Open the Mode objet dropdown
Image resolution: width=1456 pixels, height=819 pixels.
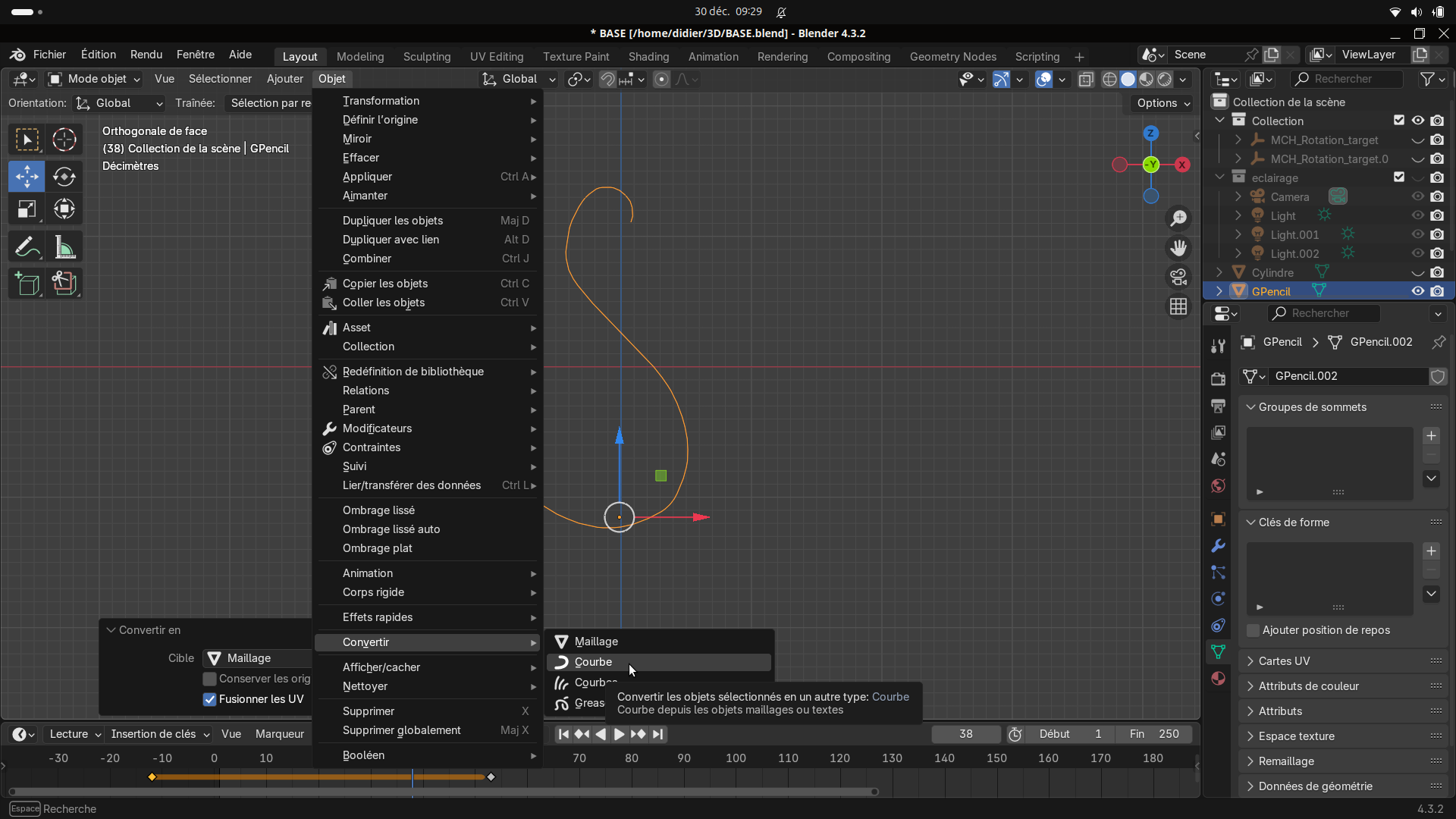click(95, 79)
